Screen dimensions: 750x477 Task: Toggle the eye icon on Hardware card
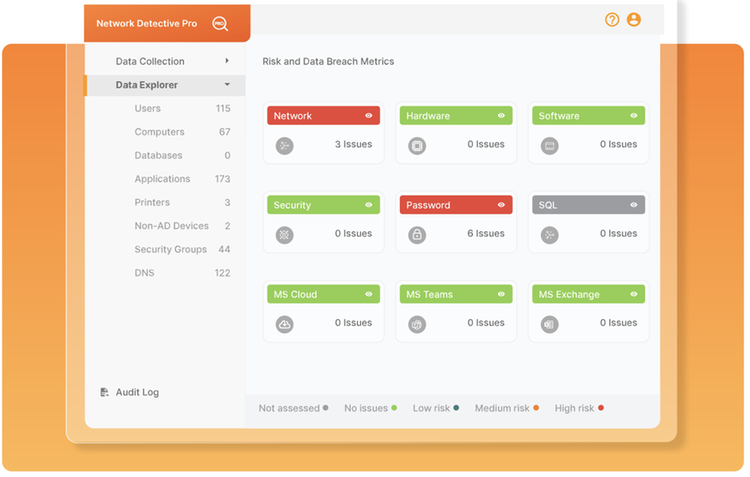501,115
